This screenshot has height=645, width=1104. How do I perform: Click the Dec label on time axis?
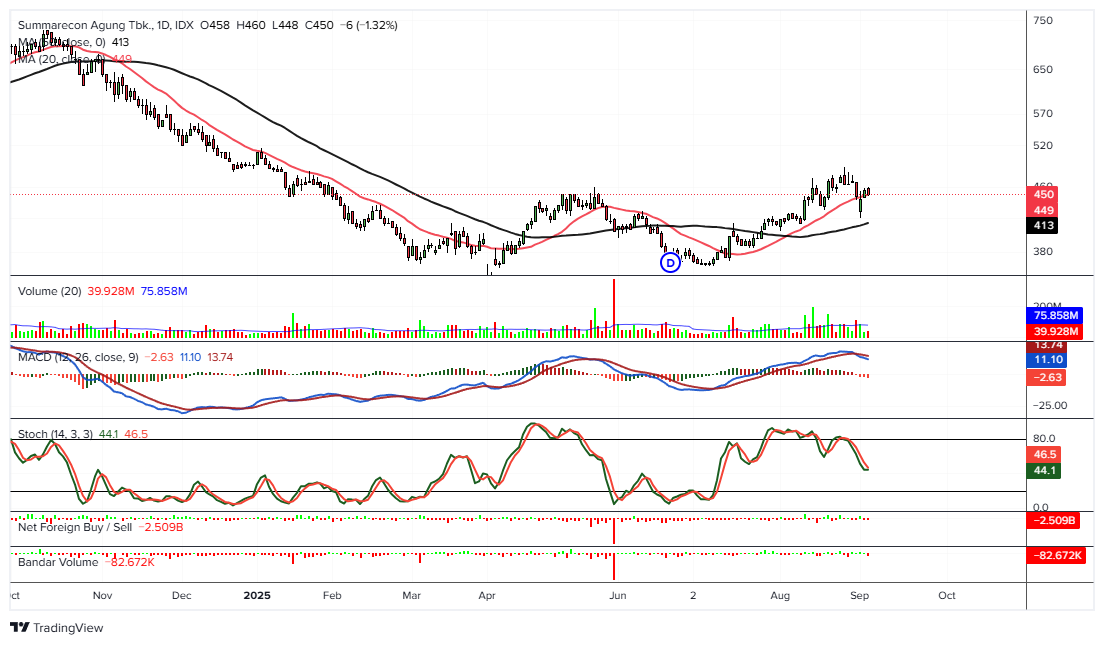pyautogui.click(x=182, y=595)
